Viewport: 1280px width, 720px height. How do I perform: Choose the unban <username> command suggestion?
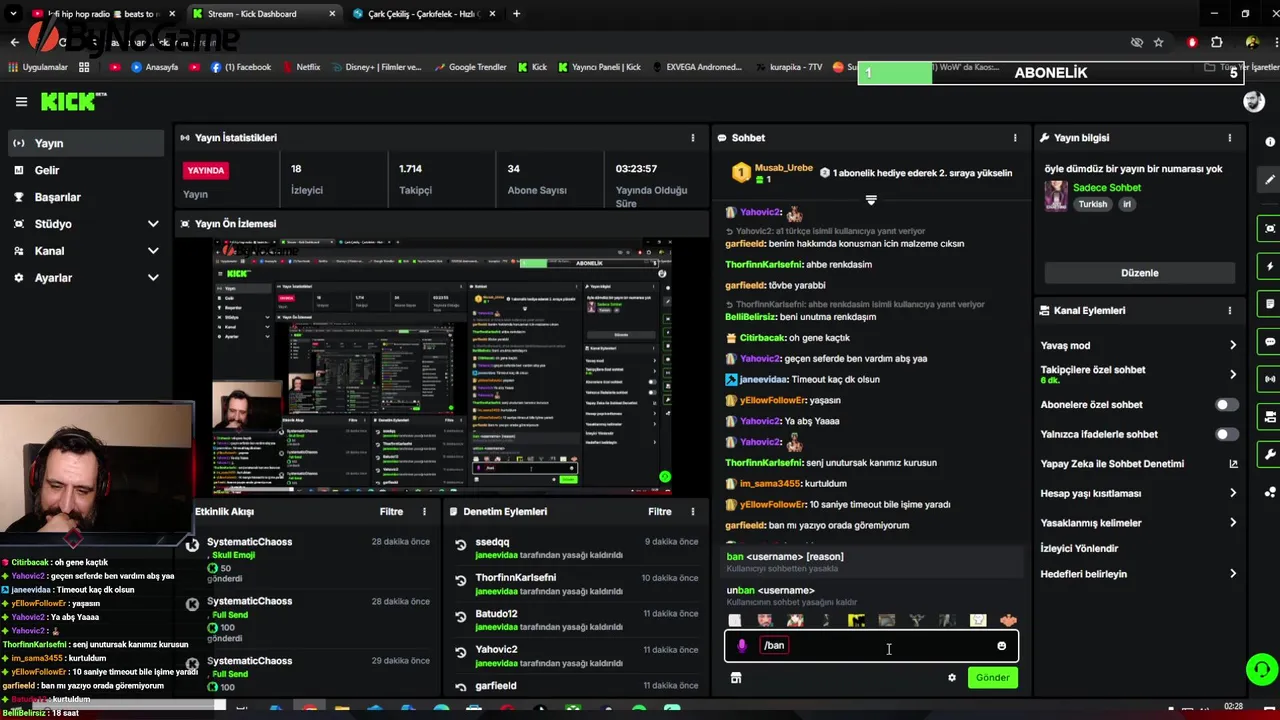point(873,596)
